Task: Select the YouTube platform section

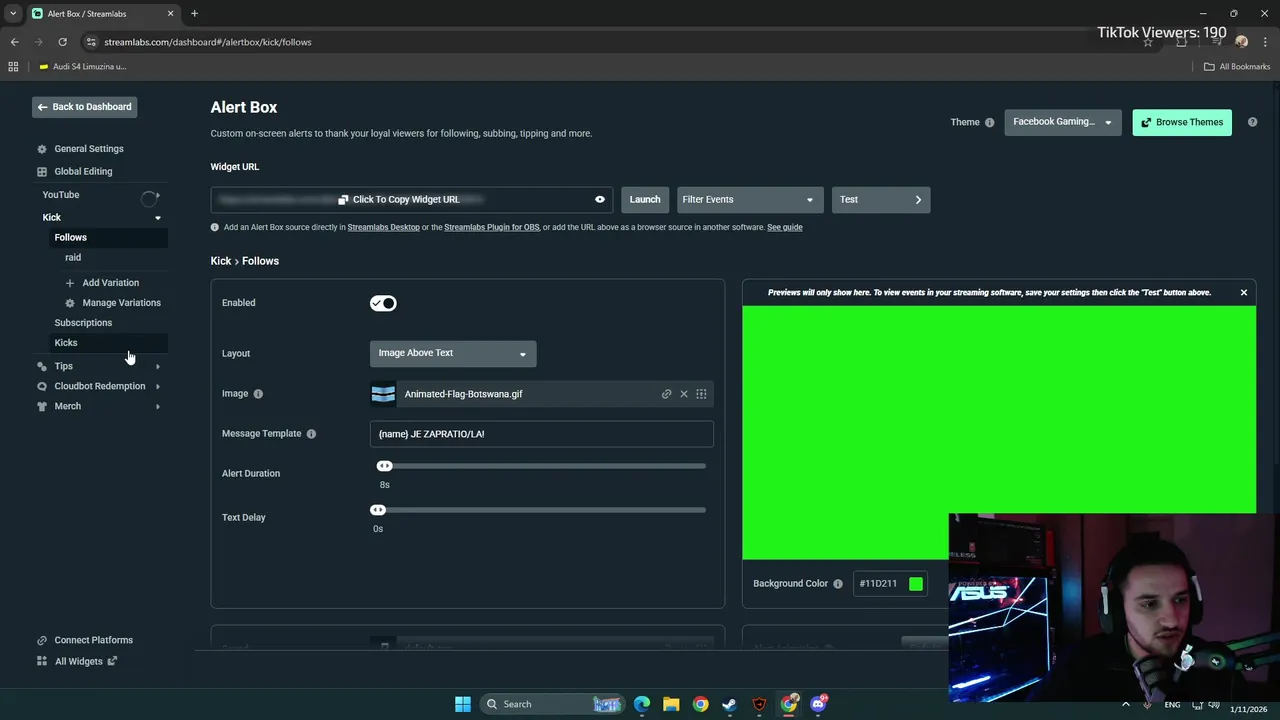Action: pyautogui.click(x=61, y=195)
